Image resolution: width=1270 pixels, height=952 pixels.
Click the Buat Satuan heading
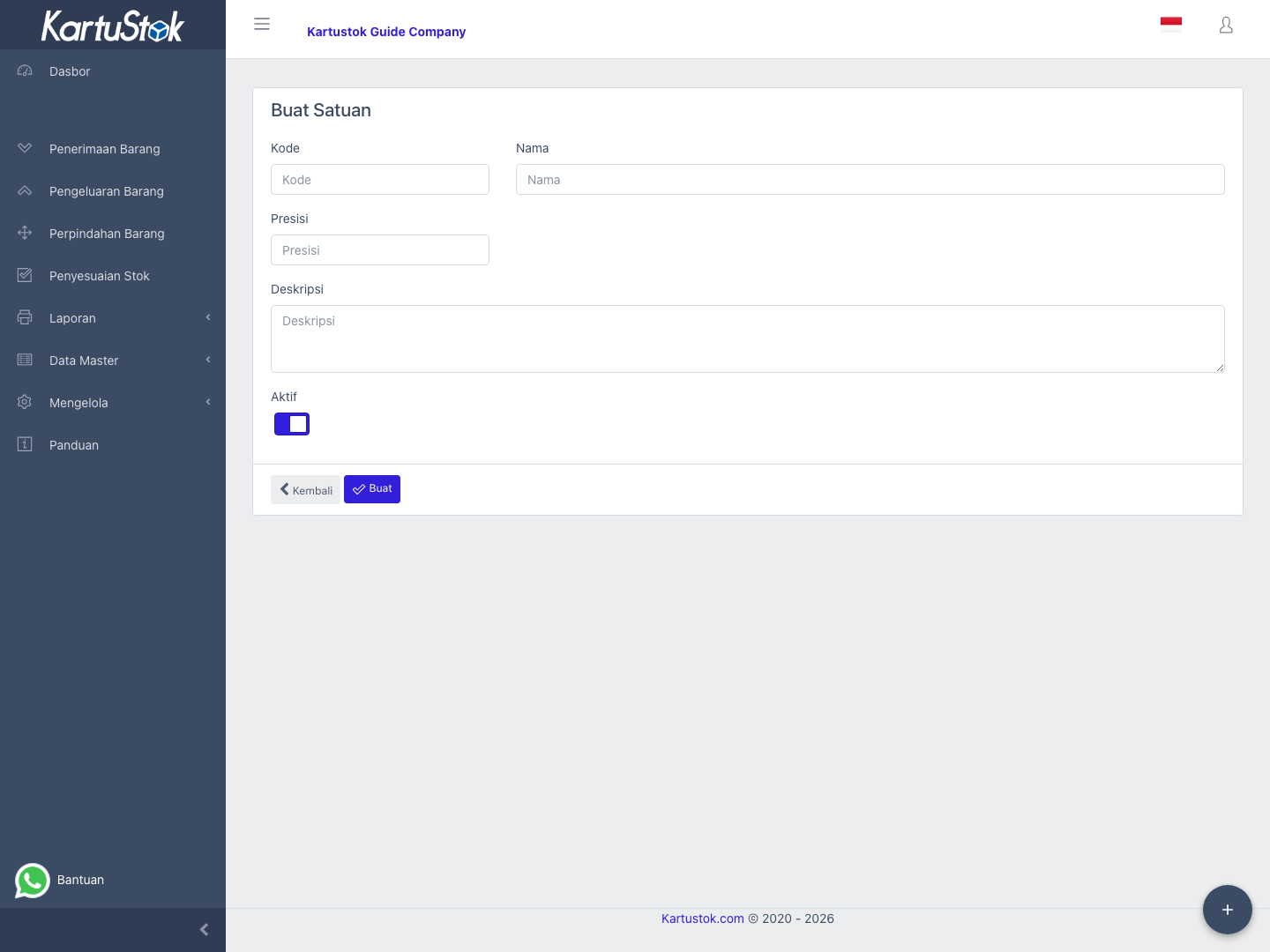pyautogui.click(x=321, y=110)
